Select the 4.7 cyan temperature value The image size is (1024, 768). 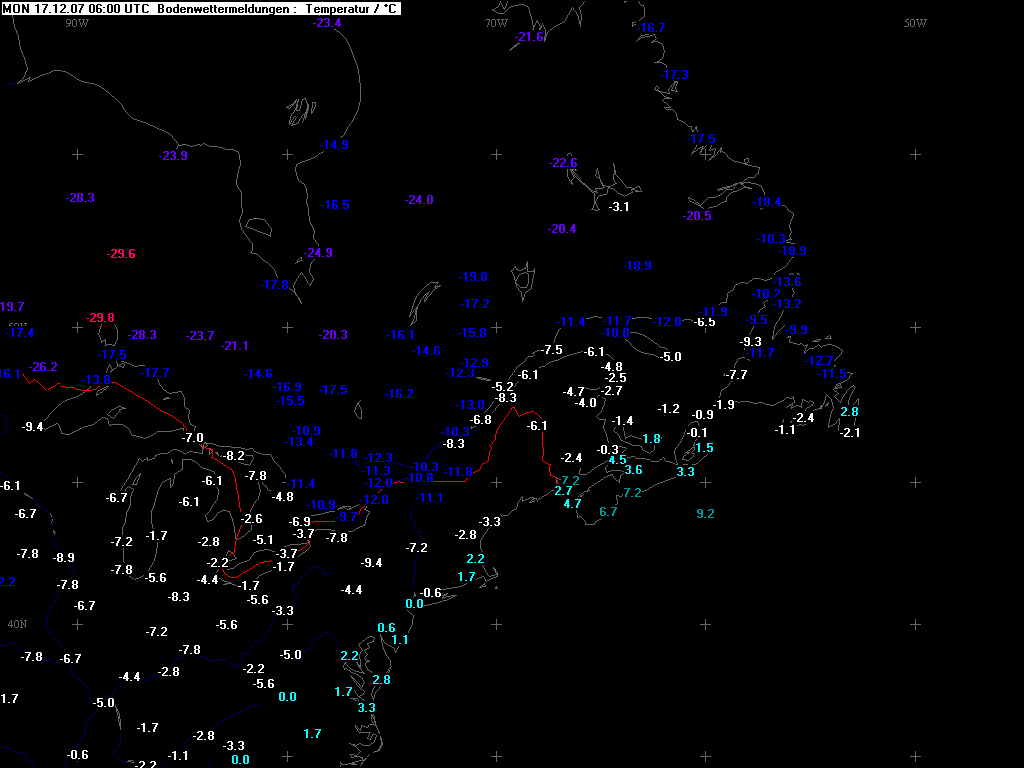[x=572, y=504]
